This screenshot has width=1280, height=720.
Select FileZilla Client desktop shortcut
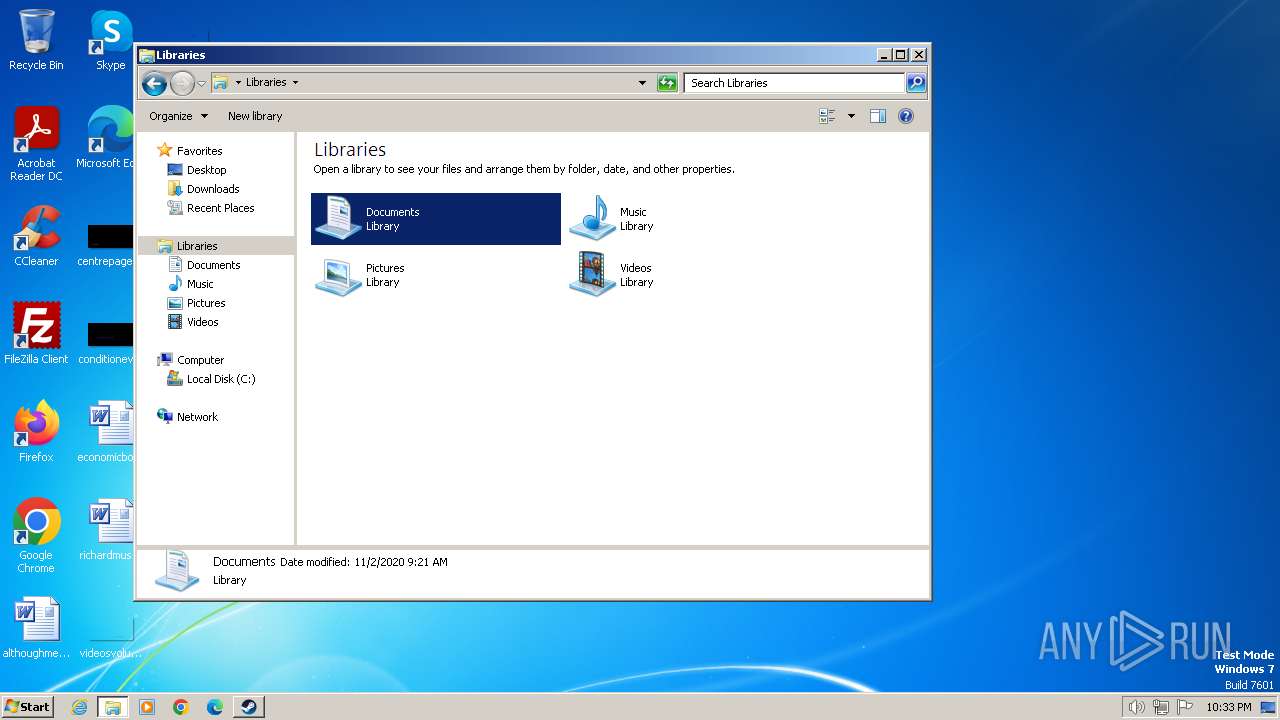click(x=36, y=334)
